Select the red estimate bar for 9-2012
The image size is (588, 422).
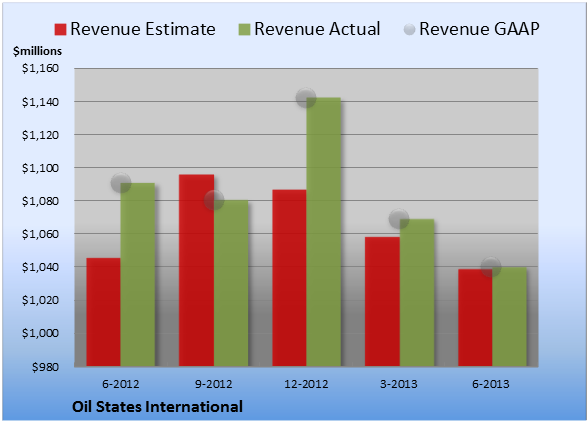click(196, 270)
